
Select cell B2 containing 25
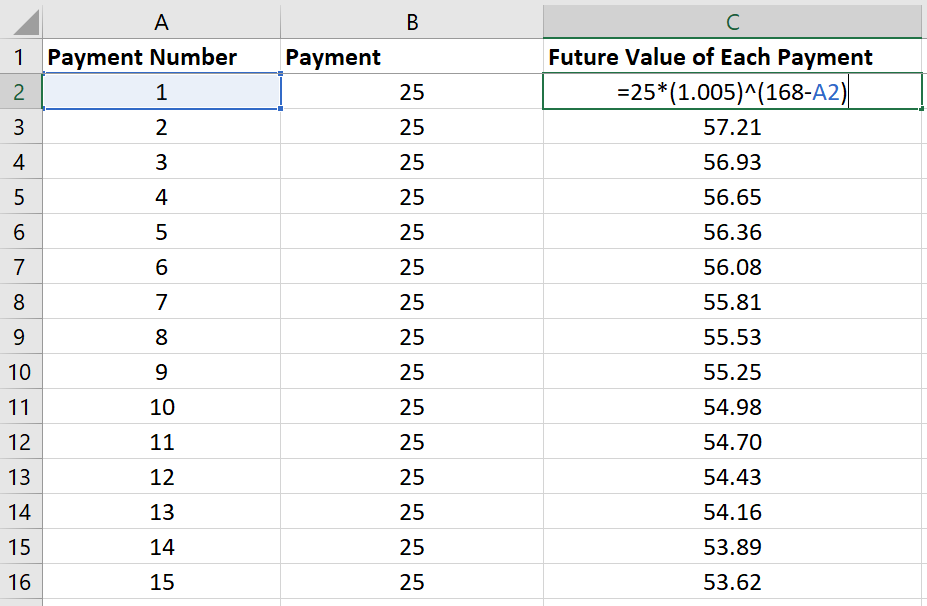tap(412, 93)
